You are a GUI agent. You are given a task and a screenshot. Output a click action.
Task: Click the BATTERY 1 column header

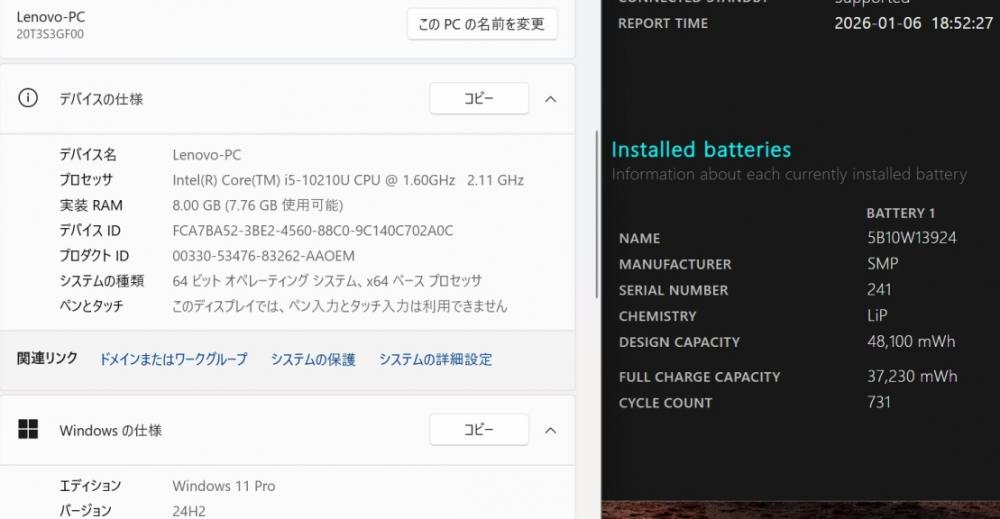point(900,213)
